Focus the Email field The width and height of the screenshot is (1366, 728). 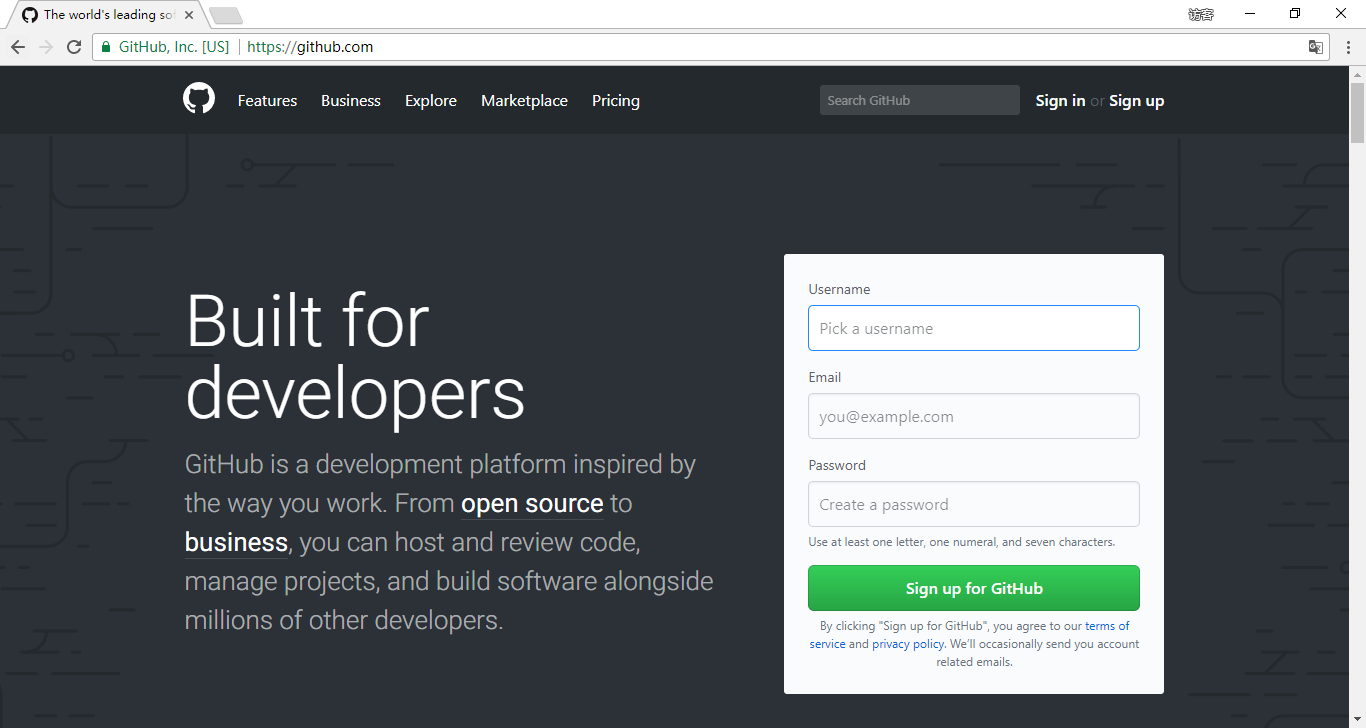973,416
